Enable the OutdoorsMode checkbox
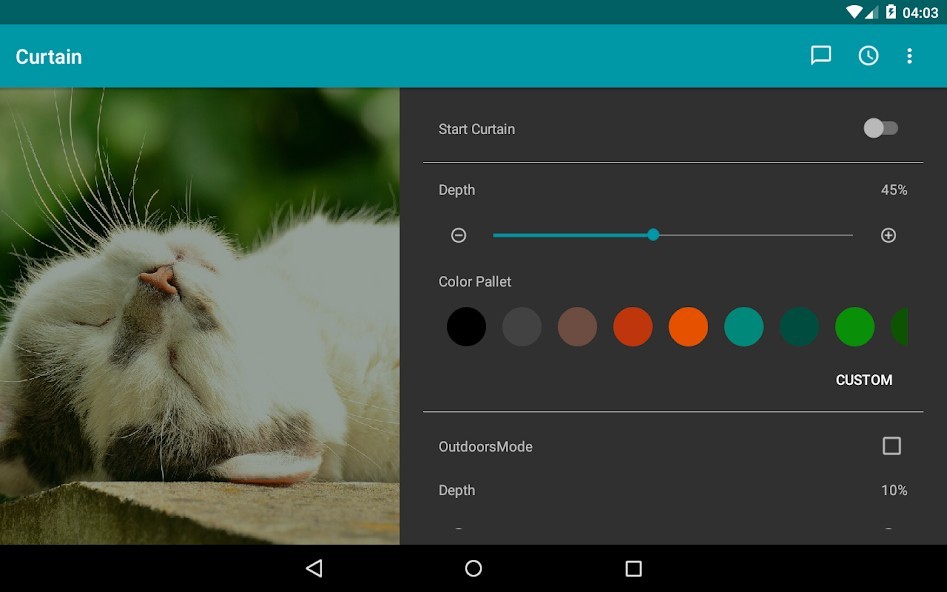947x592 pixels. coord(891,446)
